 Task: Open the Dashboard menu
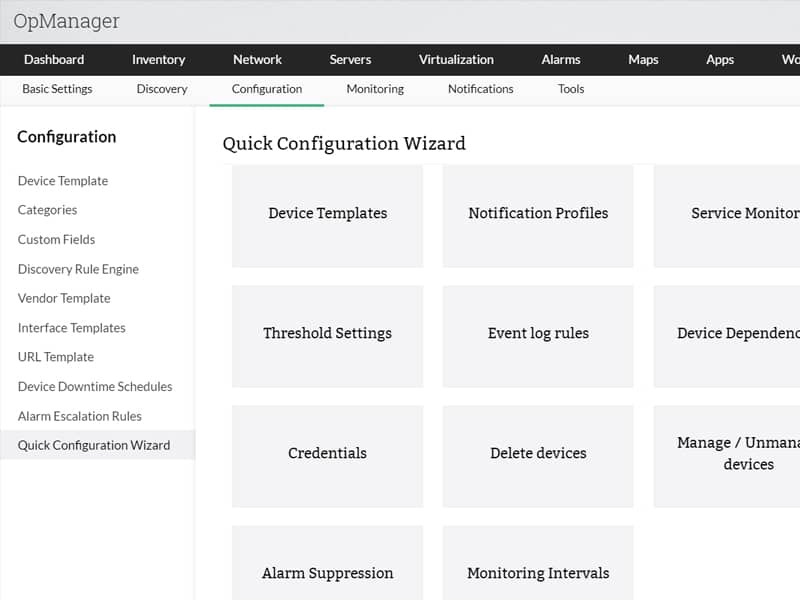click(x=54, y=60)
